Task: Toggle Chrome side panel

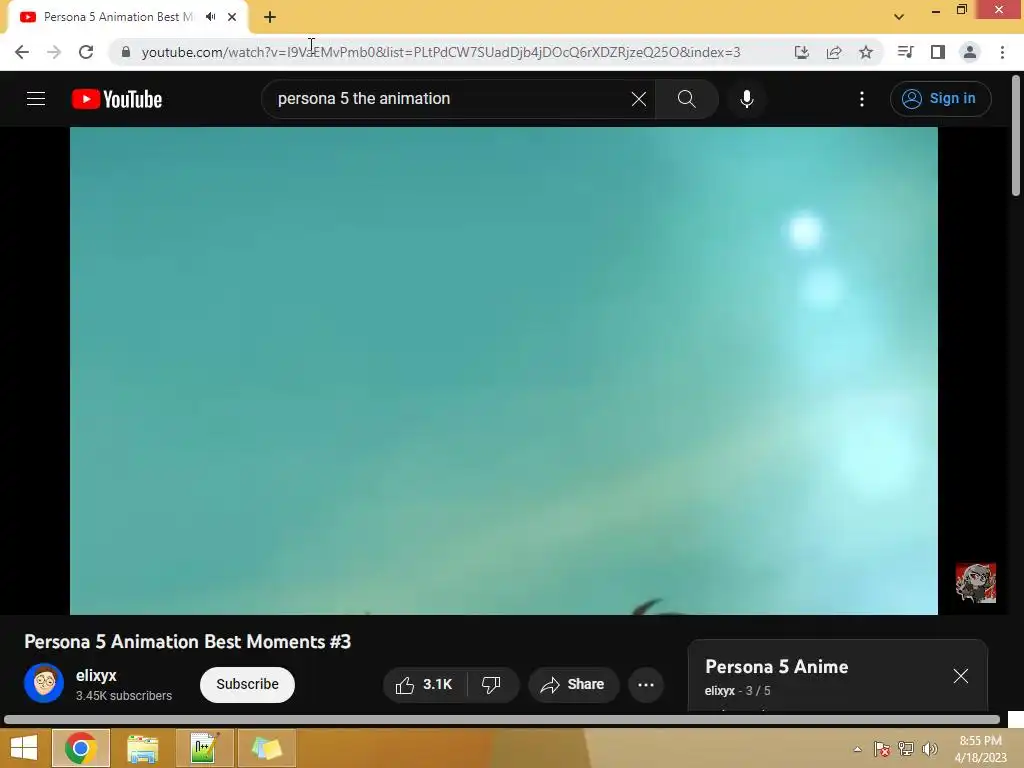Action: pyautogui.click(x=938, y=52)
